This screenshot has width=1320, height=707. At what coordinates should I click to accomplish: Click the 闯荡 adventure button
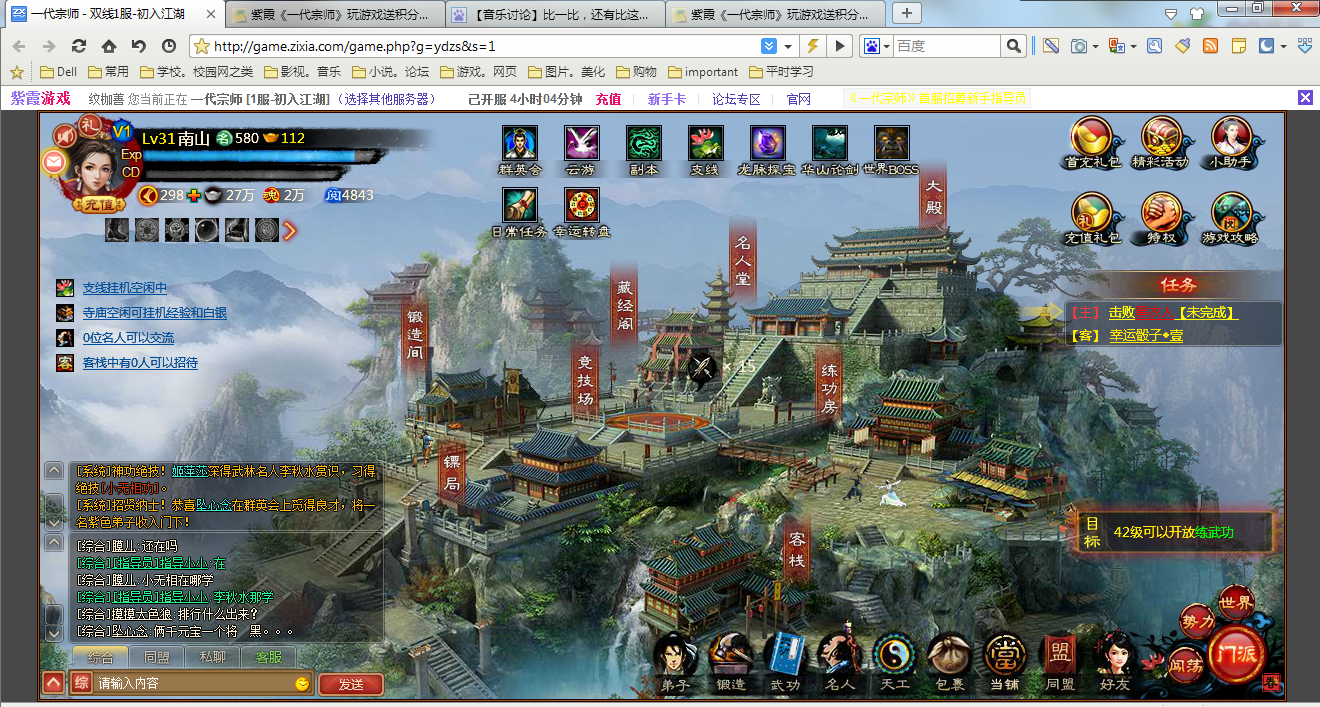point(1187,663)
